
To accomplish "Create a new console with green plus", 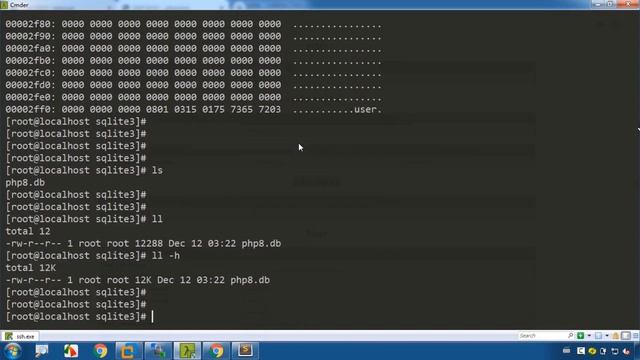I will coord(580,336).
